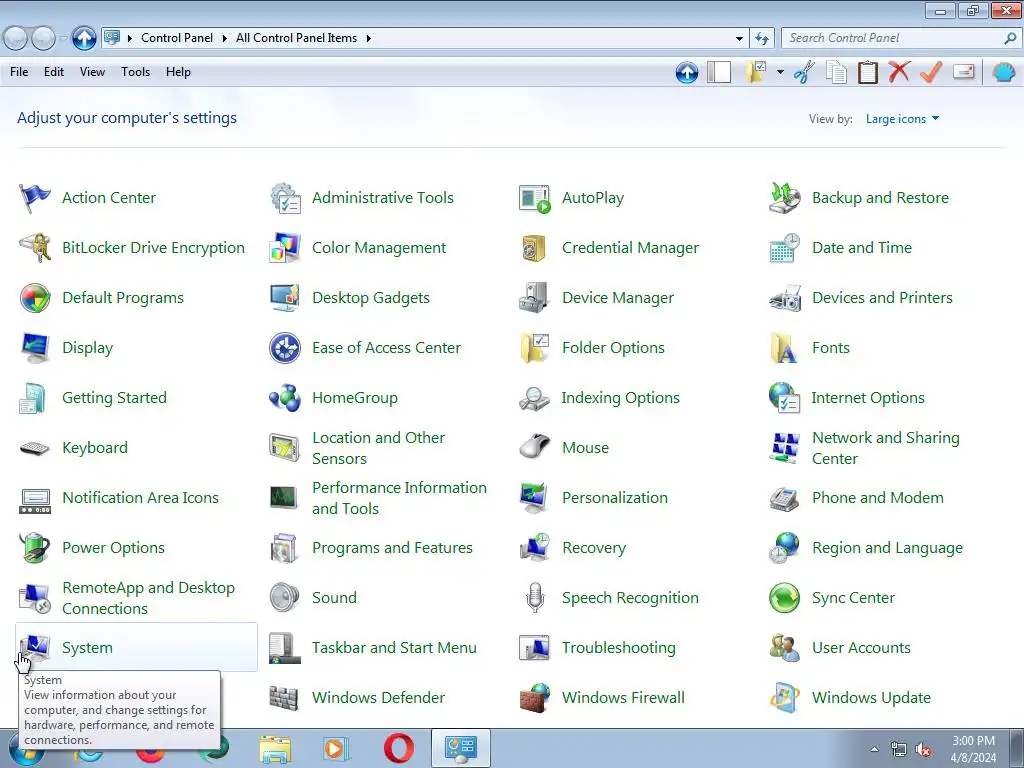Image resolution: width=1024 pixels, height=768 pixels.
Task: Open the View by Large icons dropdown
Action: click(x=902, y=119)
